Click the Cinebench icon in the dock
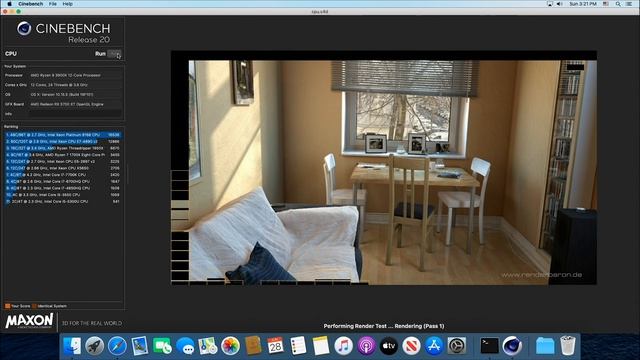Image resolution: width=640 pixels, height=360 pixels. [x=512, y=346]
